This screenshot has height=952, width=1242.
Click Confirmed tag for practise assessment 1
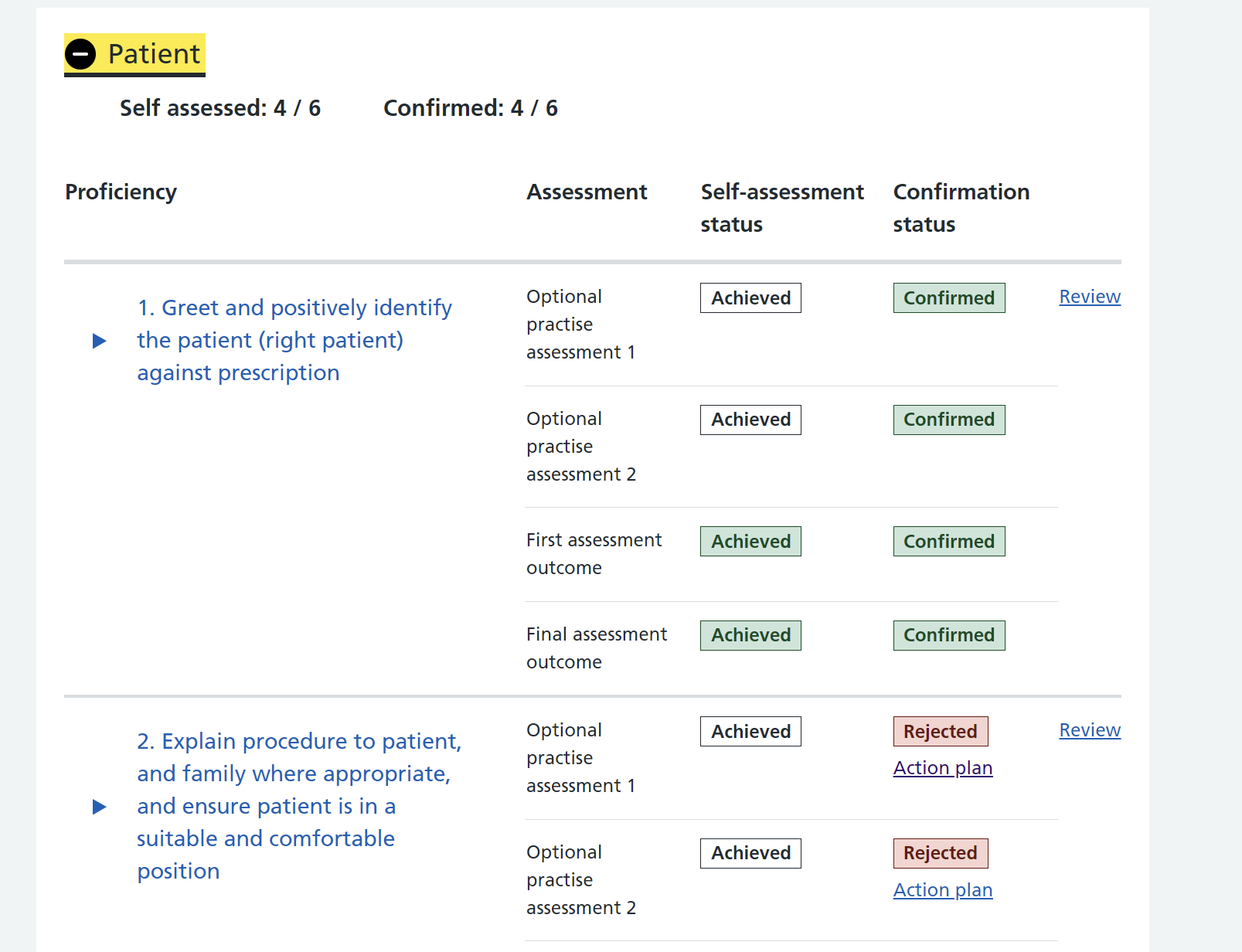tap(949, 298)
